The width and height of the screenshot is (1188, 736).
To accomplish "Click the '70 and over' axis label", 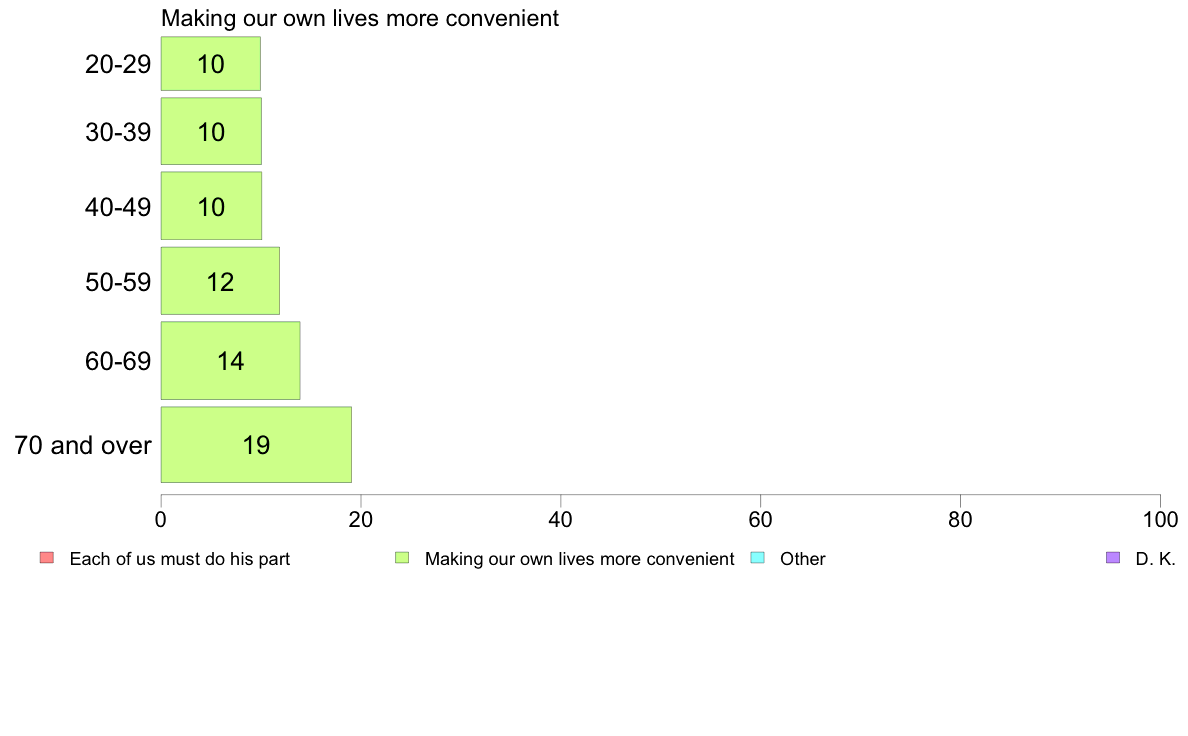I will (83, 445).
